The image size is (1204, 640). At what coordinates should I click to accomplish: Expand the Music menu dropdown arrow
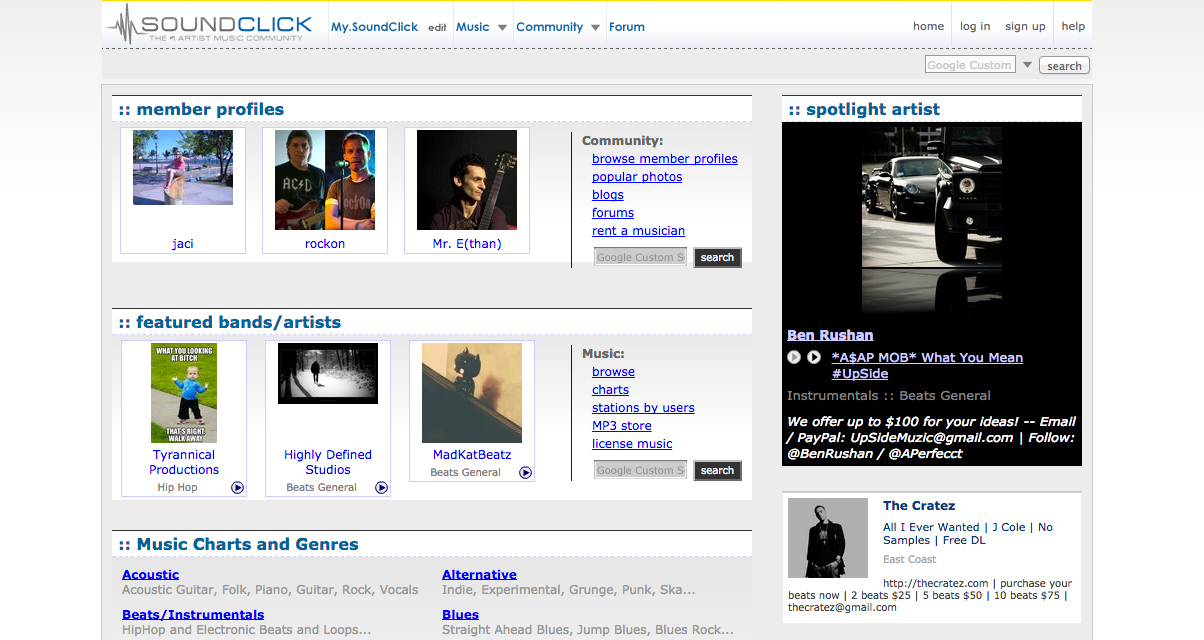(x=502, y=28)
